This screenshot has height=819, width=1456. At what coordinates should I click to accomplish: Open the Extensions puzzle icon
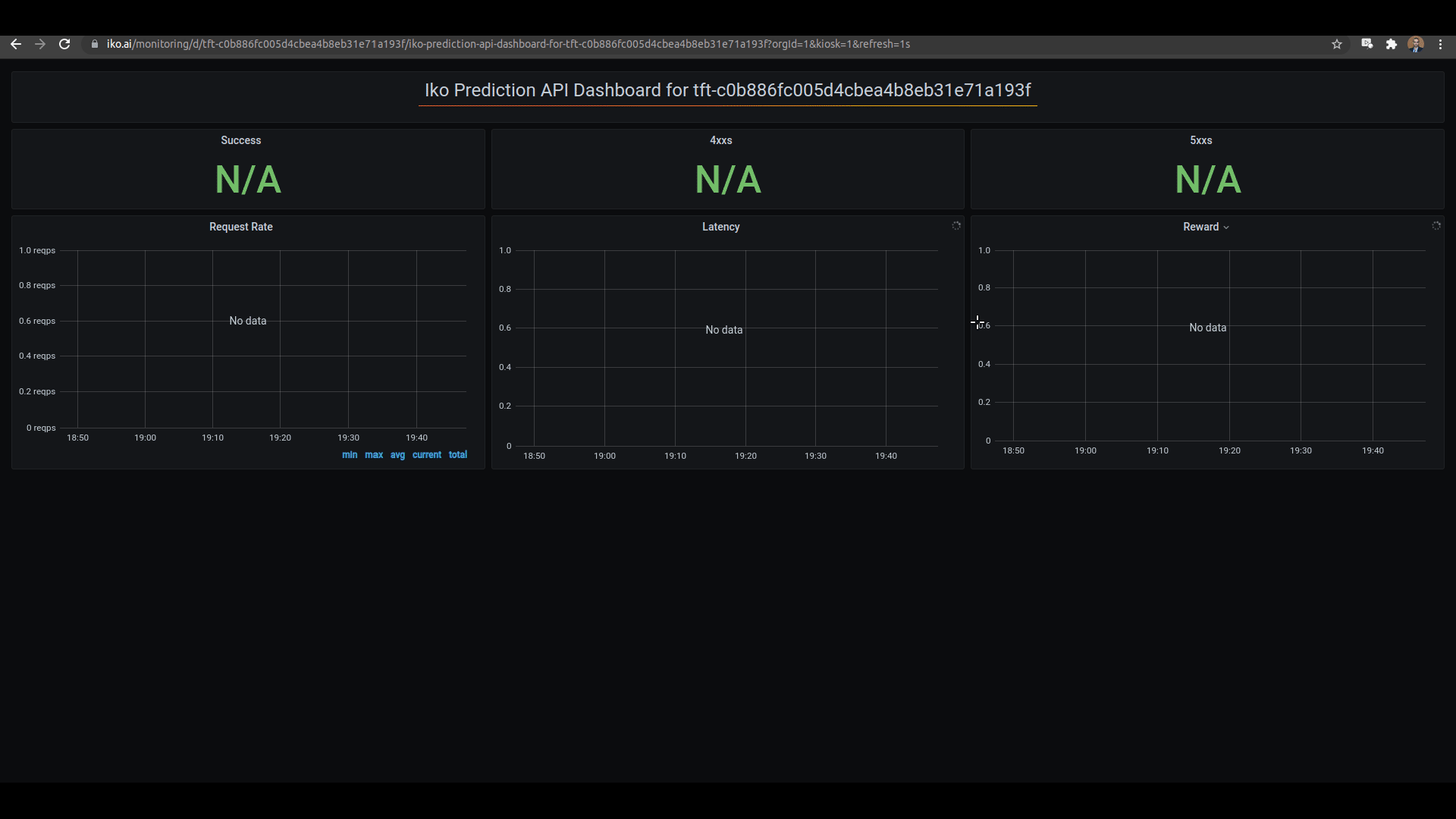(1391, 44)
